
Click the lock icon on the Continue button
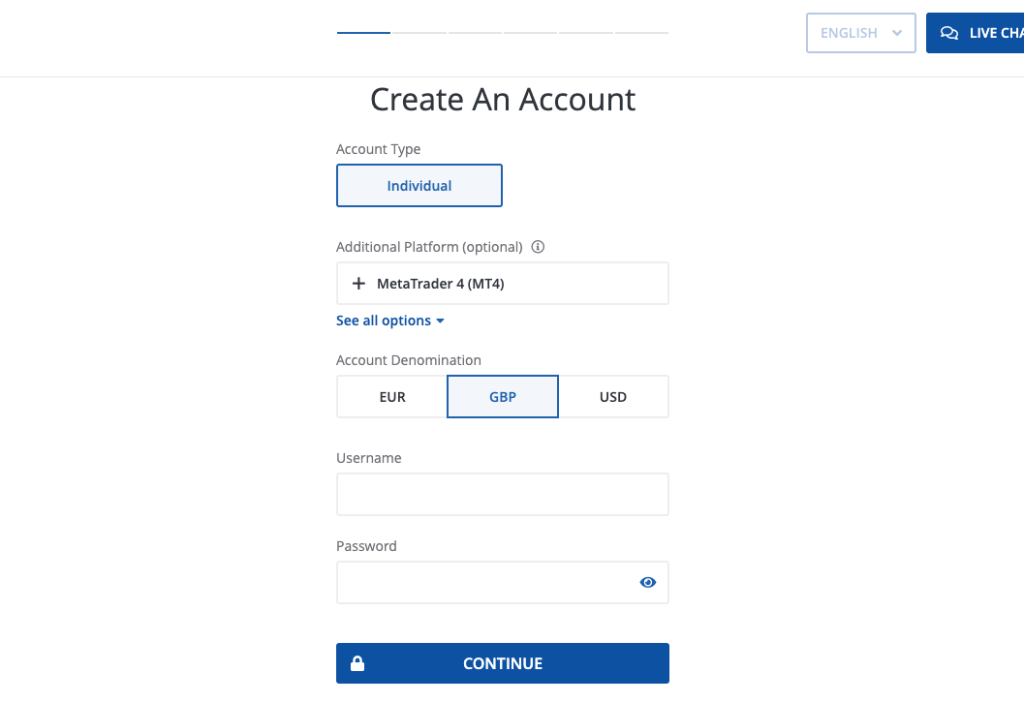click(358, 663)
